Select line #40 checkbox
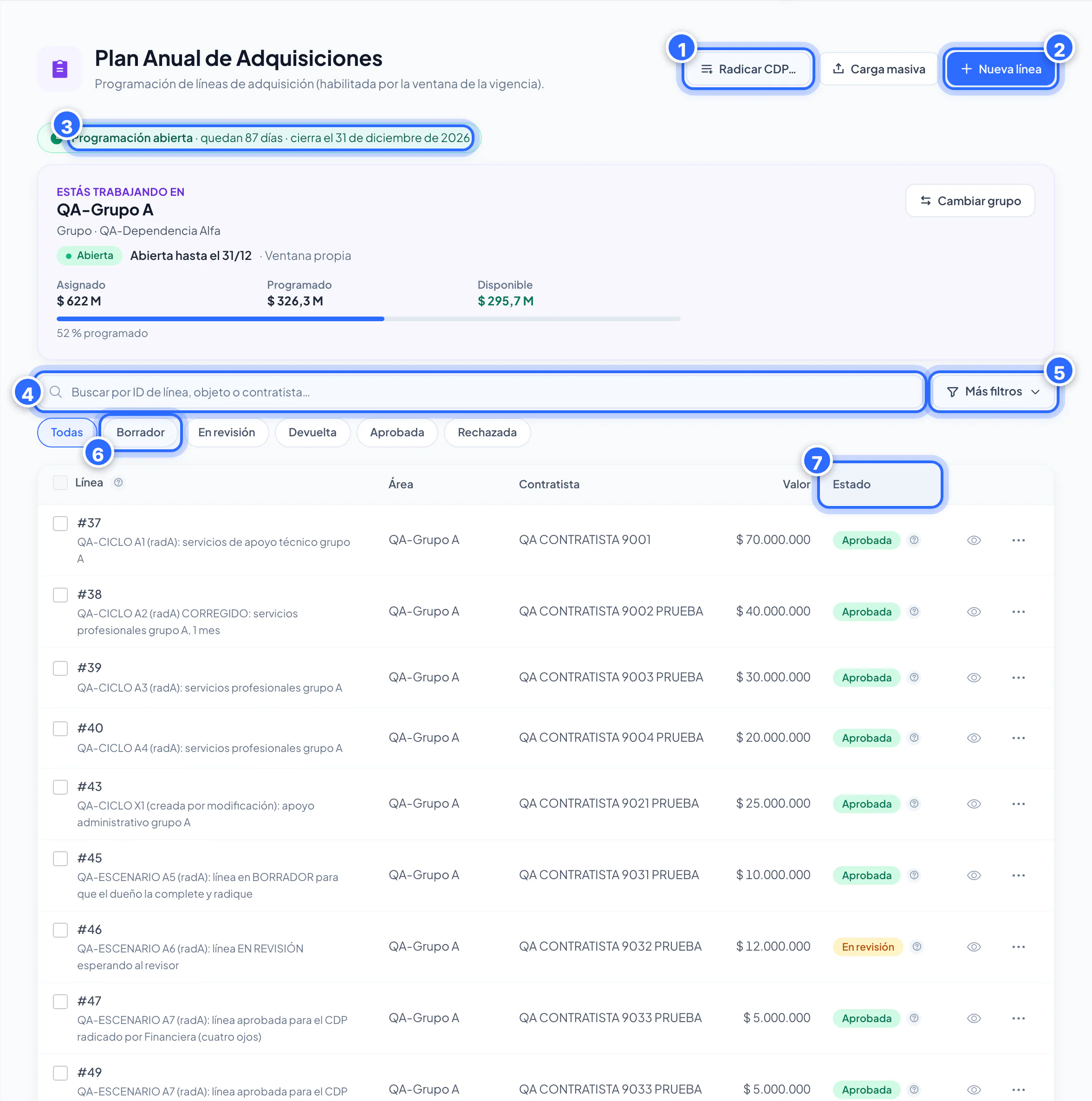 [x=60, y=729]
